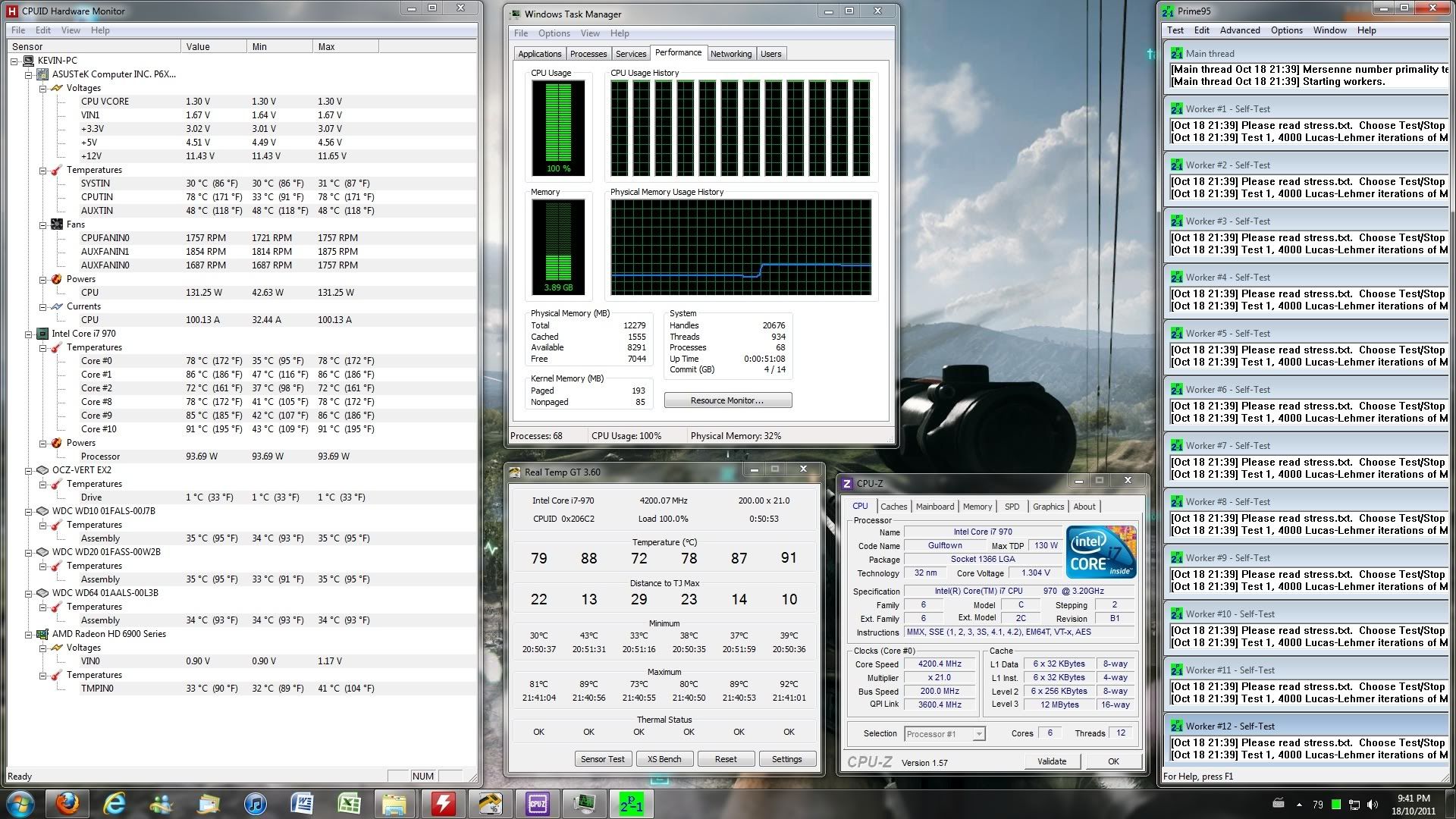Switch to the Caches tab in CPU-Z
This screenshot has height=819, width=1456.
tap(893, 507)
